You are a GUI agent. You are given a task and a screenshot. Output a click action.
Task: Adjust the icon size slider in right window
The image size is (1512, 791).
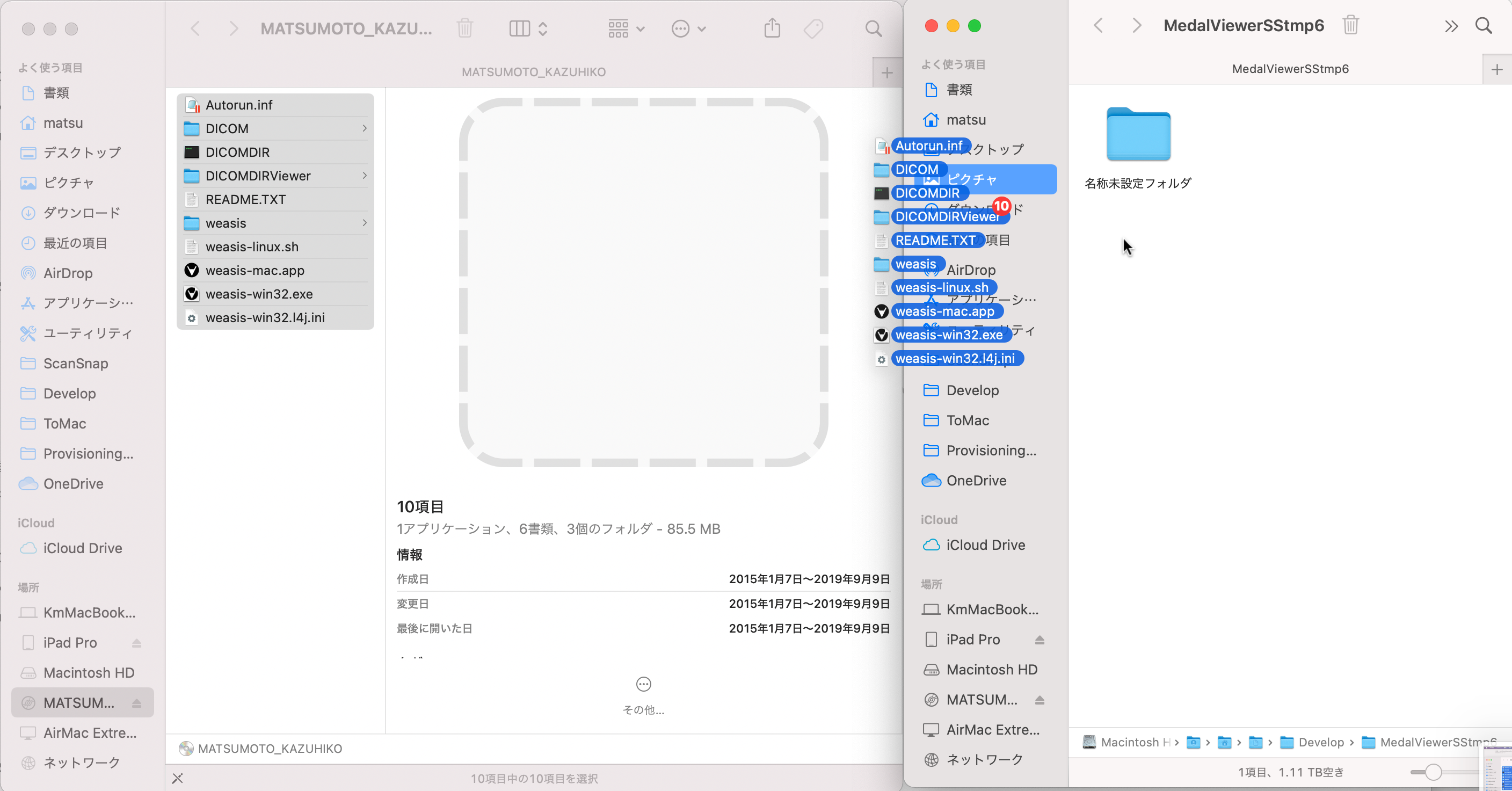point(1433,772)
